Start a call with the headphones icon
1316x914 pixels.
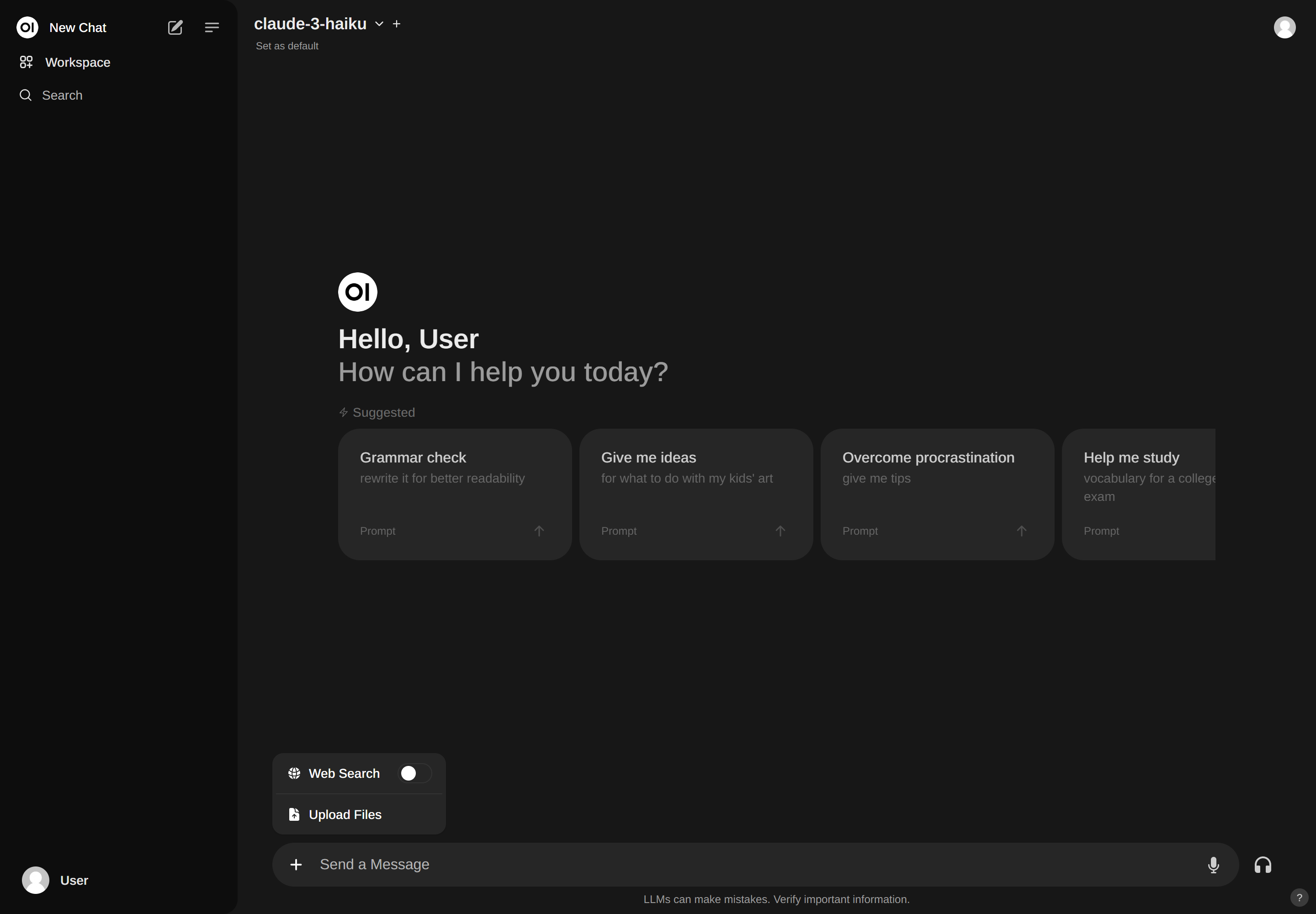coord(1262,865)
